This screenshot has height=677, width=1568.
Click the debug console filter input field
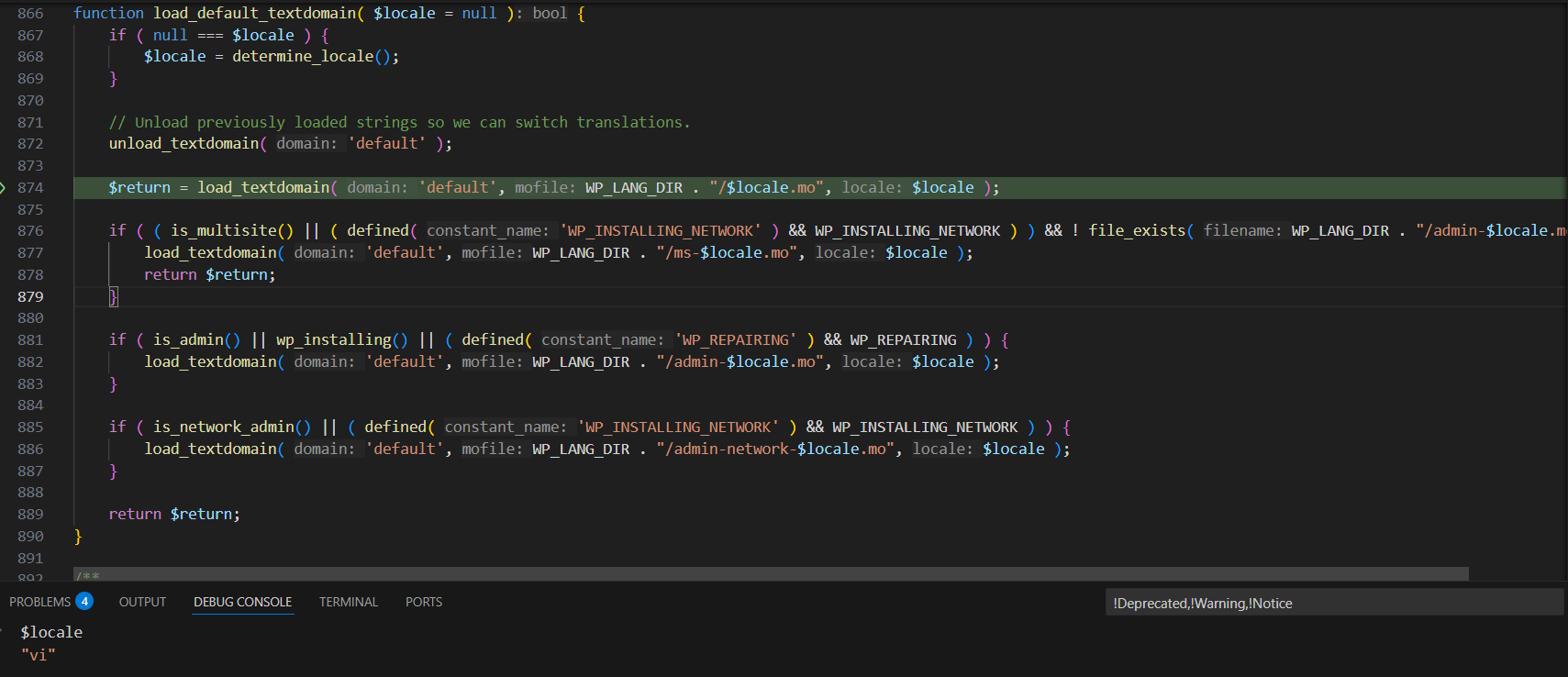1334,603
